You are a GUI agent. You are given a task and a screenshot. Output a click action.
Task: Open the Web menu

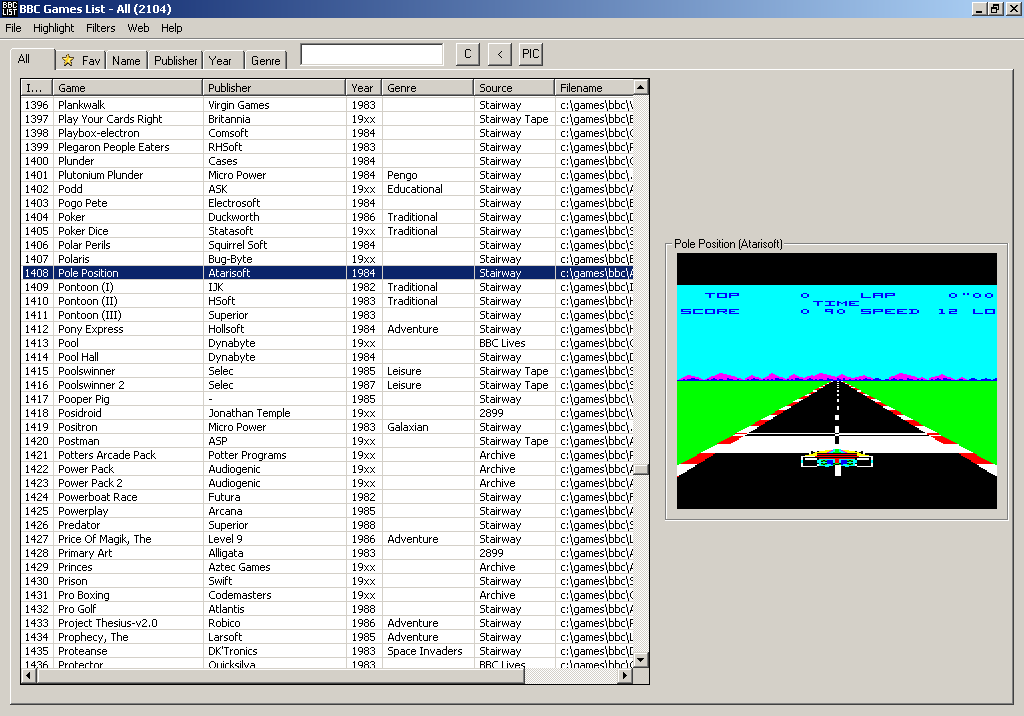138,28
